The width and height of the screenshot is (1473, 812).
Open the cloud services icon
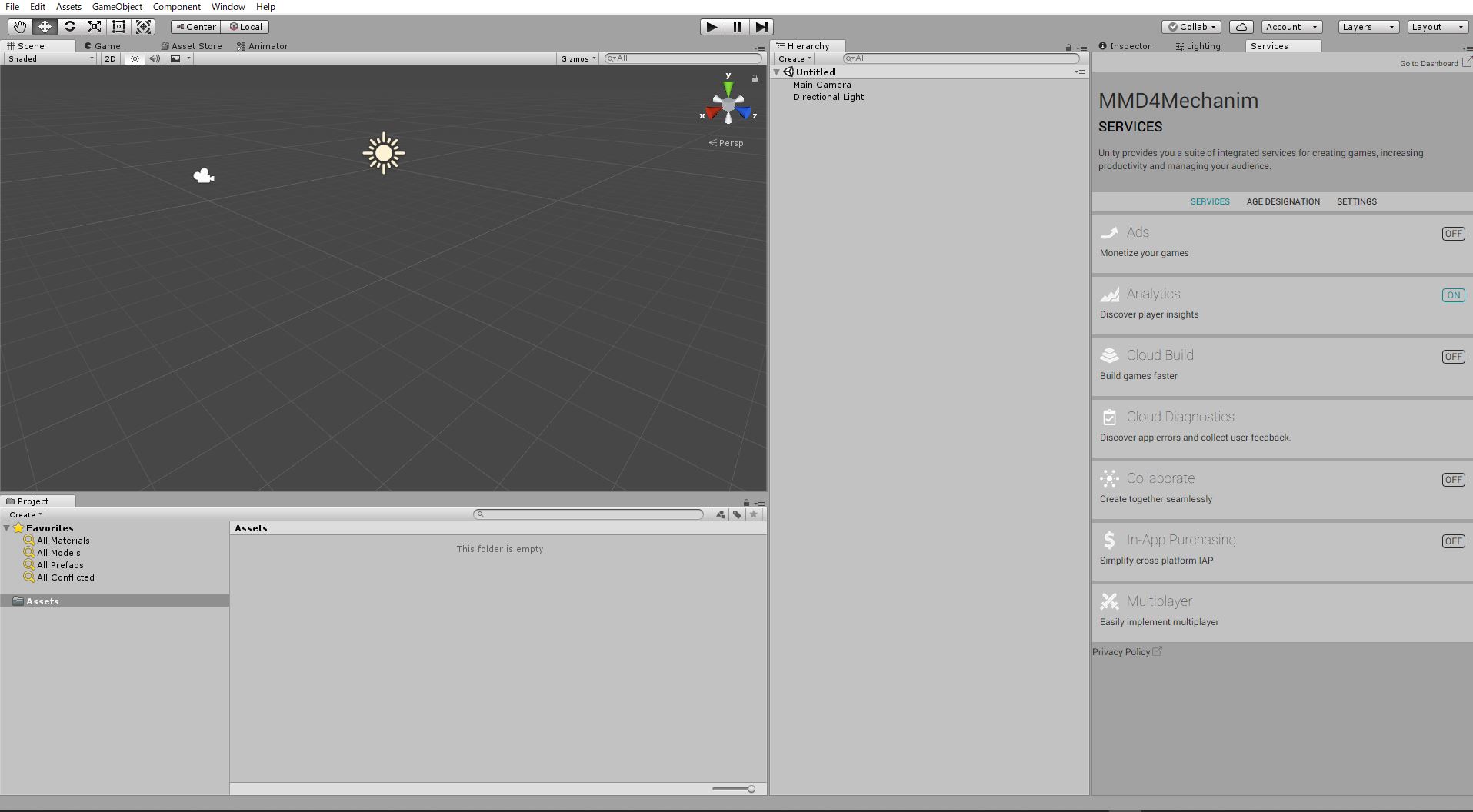click(1241, 27)
